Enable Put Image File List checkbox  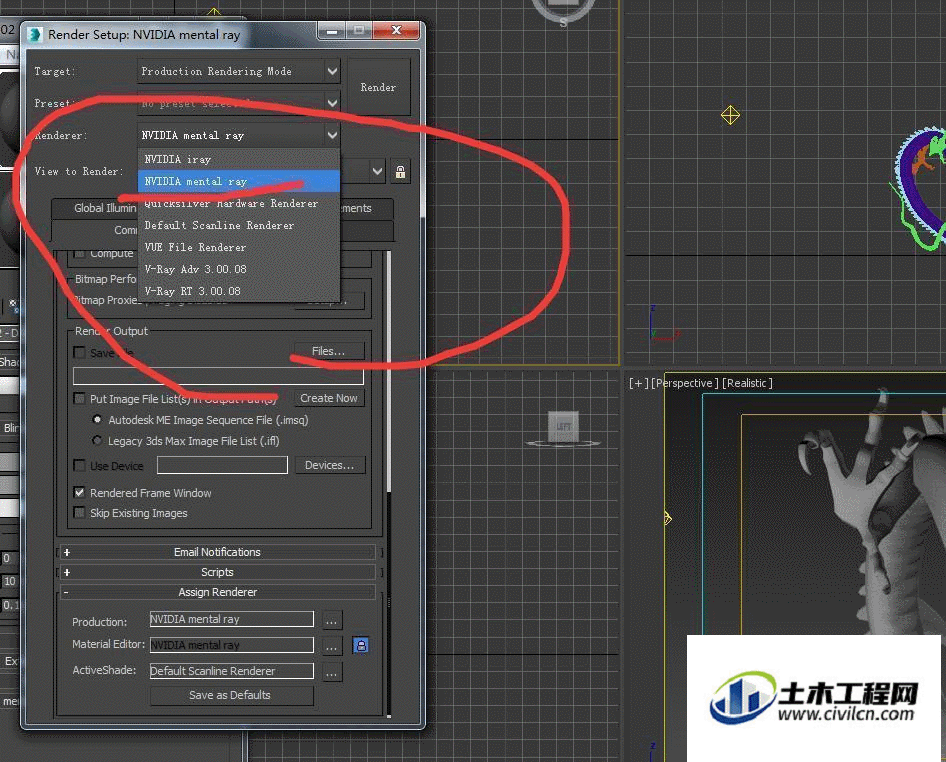[79, 398]
